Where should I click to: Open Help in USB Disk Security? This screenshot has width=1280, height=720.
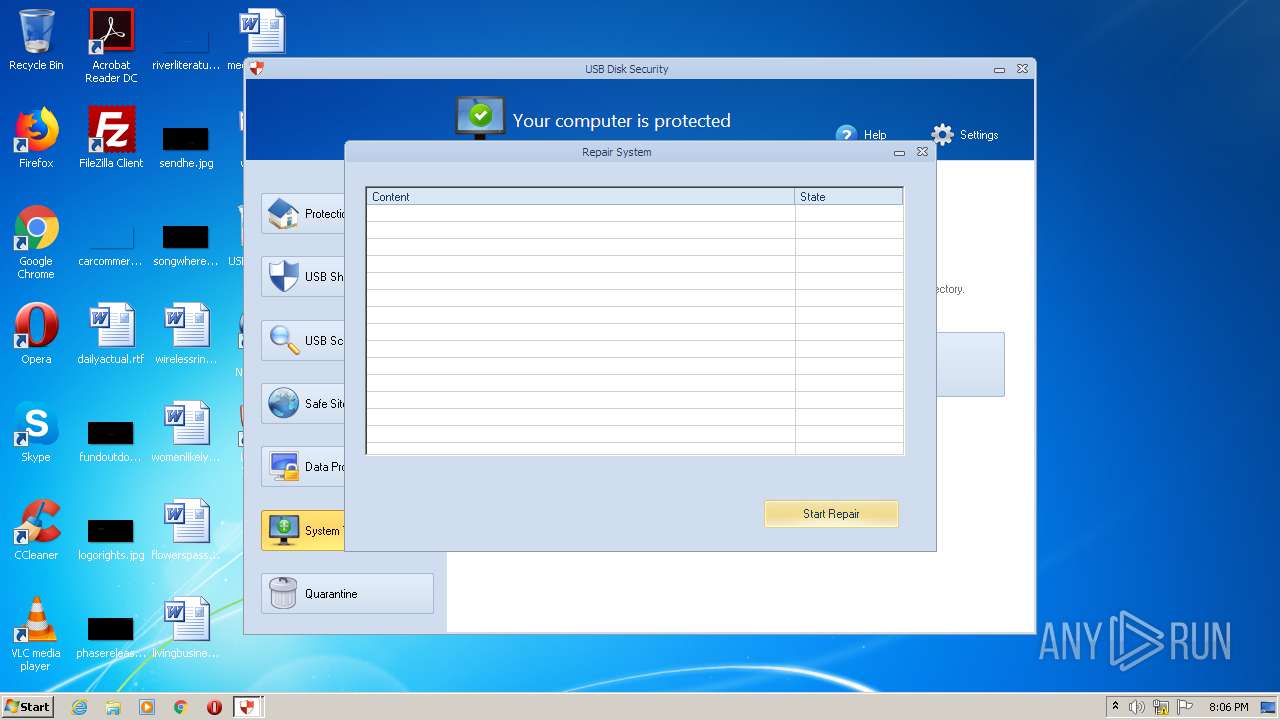pyautogui.click(x=861, y=135)
